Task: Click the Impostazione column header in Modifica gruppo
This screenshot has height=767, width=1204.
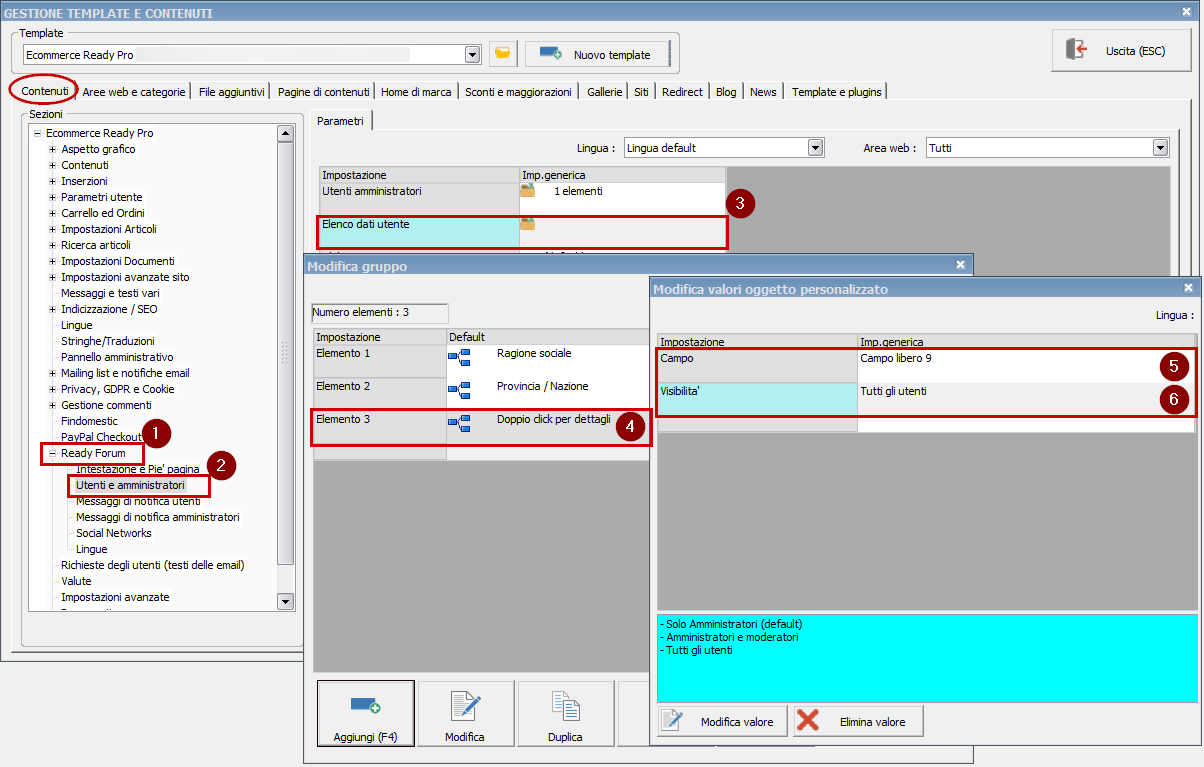Action: pos(380,337)
